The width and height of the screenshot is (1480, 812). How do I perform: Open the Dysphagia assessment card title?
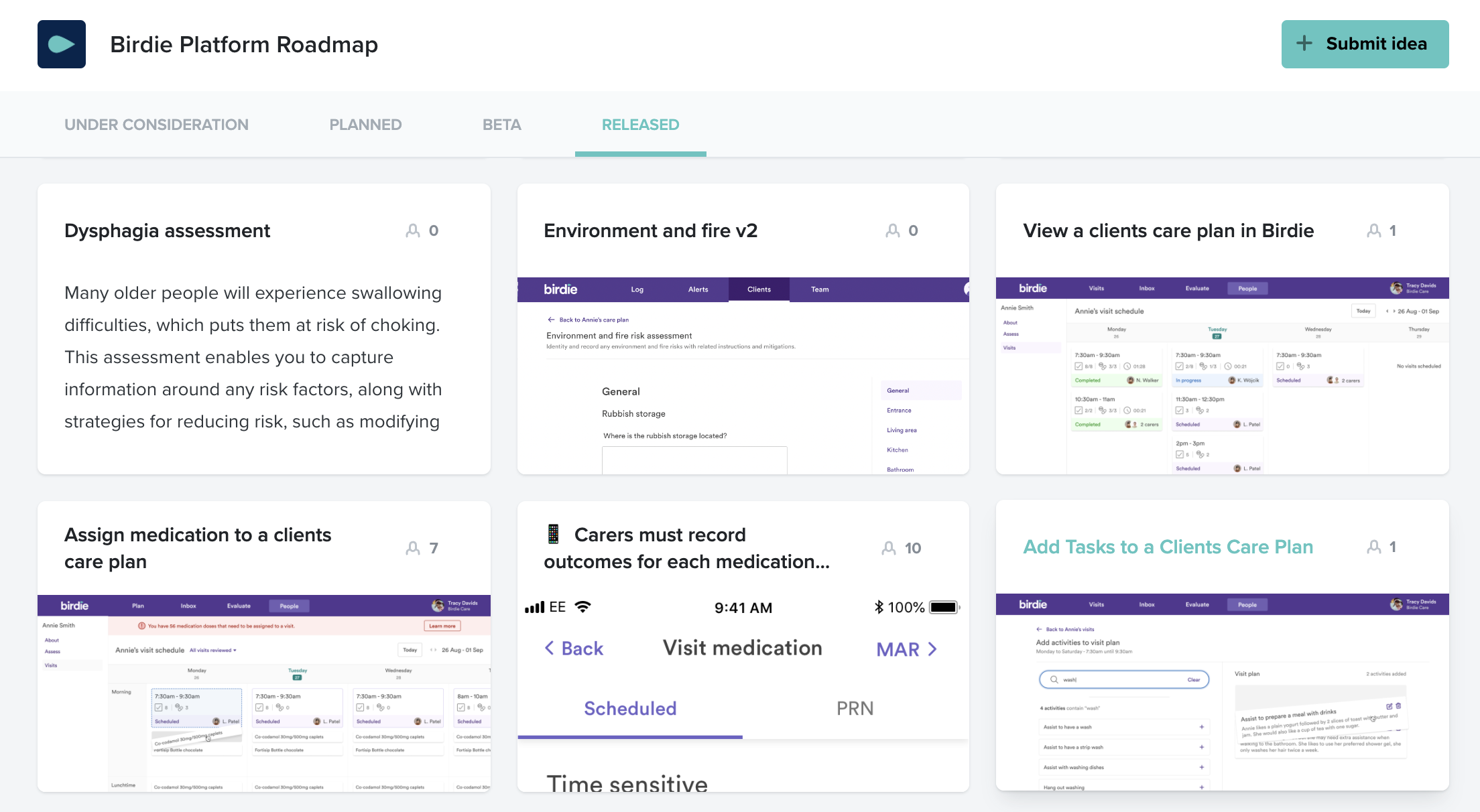click(x=167, y=230)
